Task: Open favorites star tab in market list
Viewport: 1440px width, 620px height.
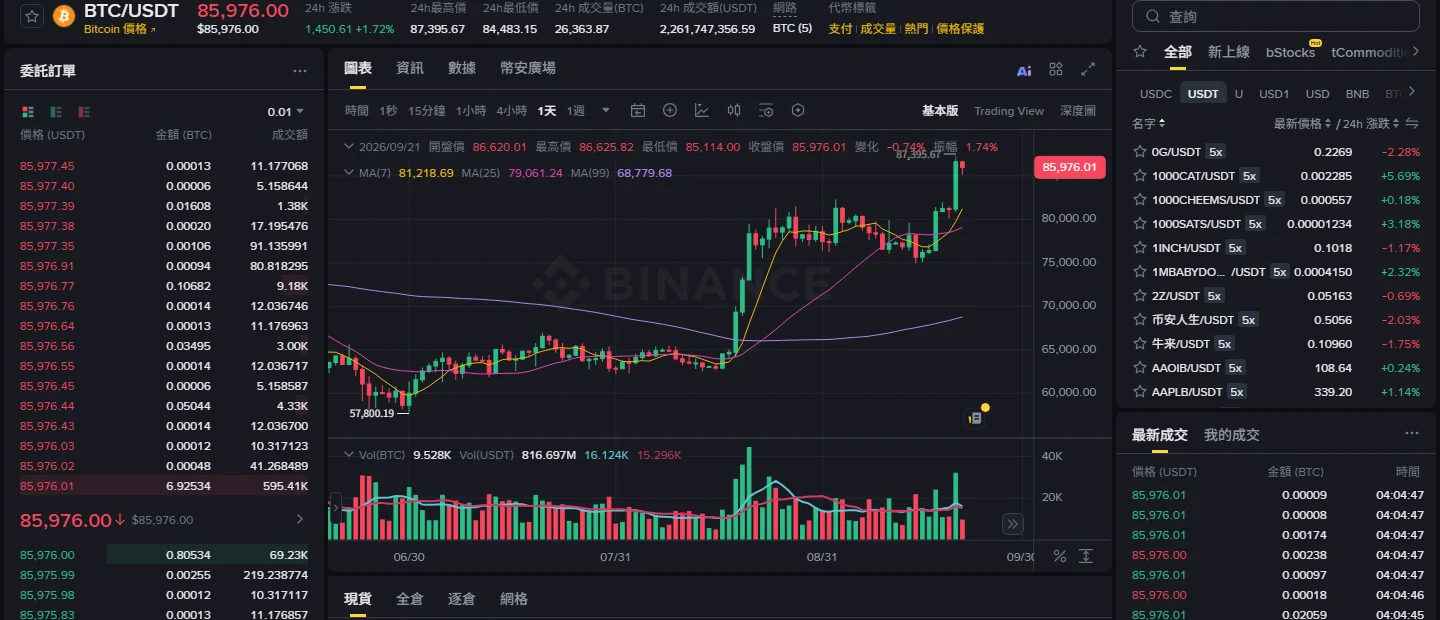Action: [x=1139, y=52]
